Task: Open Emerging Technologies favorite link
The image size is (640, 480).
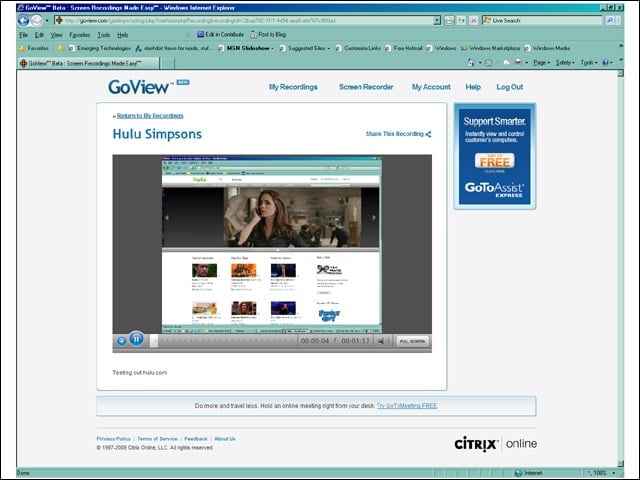Action: (99, 48)
